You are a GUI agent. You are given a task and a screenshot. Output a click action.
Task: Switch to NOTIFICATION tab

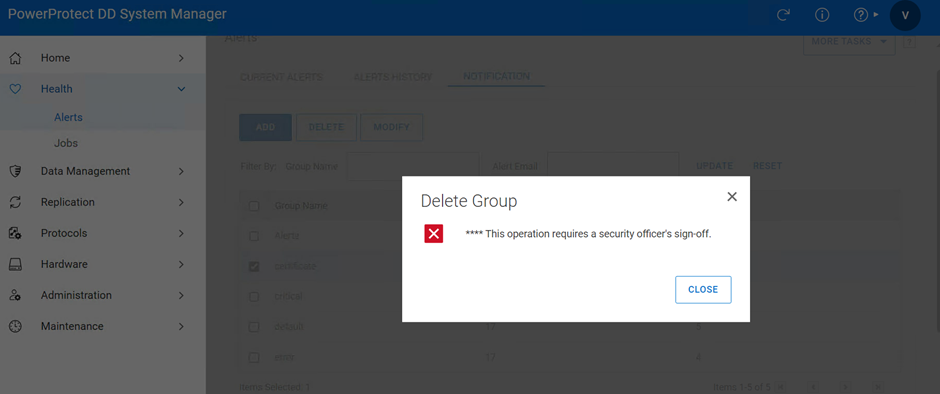[496, 77]
